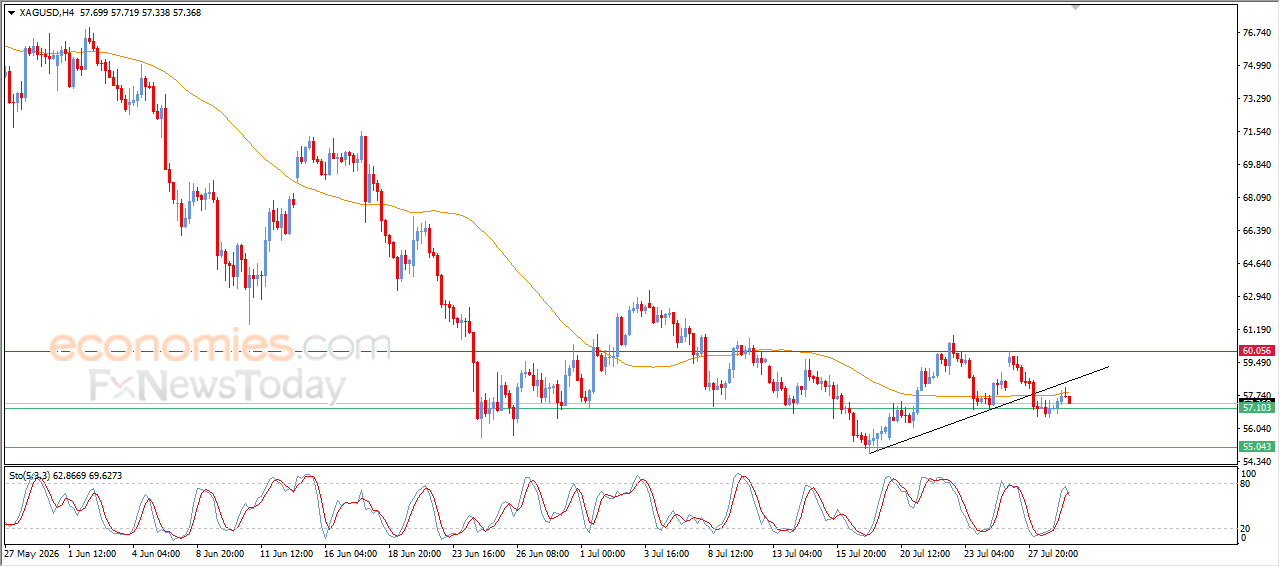The height and width of the screenshot is (567, 1280).
Task: Click the 56.040 price axis value
Action: (x=1258, y=429)
